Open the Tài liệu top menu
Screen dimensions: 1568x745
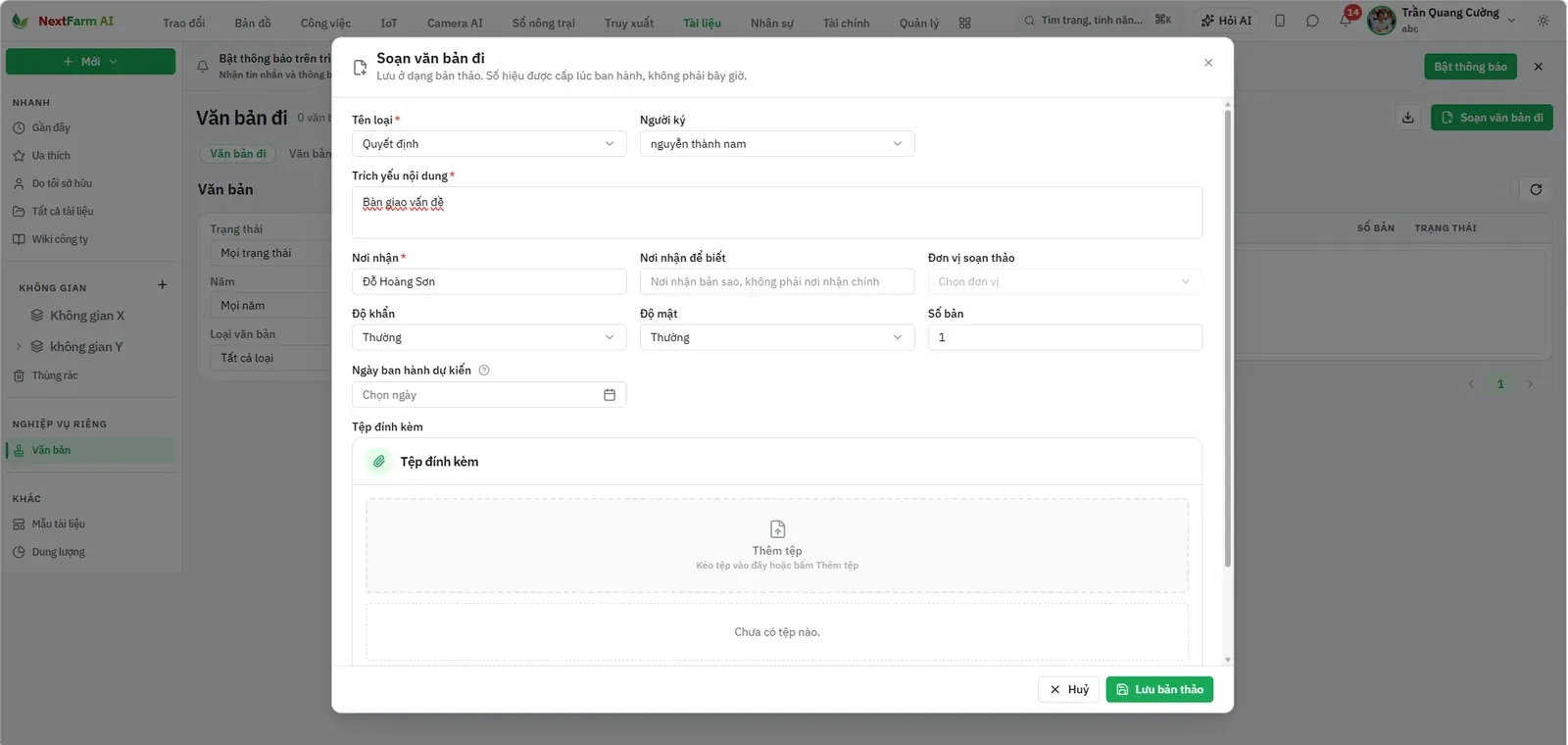(703, 23)
